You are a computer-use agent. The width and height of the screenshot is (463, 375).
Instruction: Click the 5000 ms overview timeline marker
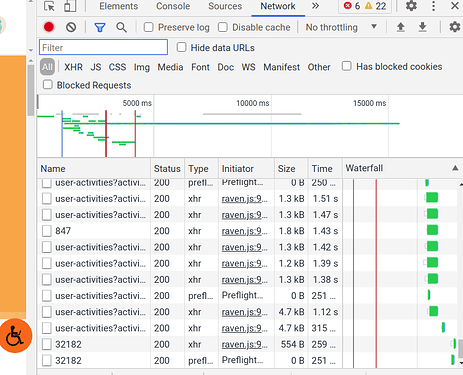pyautogui.click(x=137, y=103)
